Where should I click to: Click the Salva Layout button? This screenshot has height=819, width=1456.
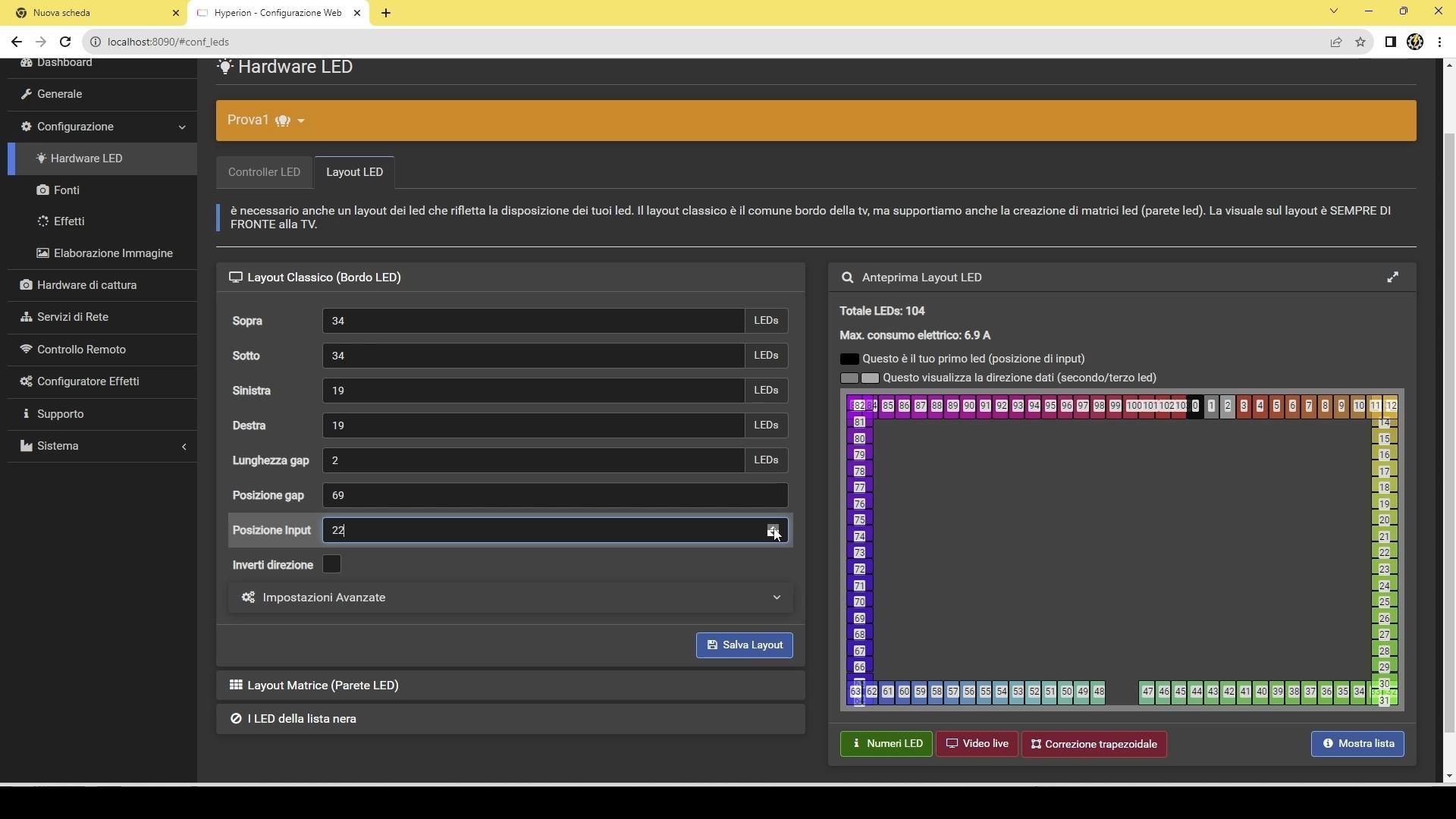[744, 645]
